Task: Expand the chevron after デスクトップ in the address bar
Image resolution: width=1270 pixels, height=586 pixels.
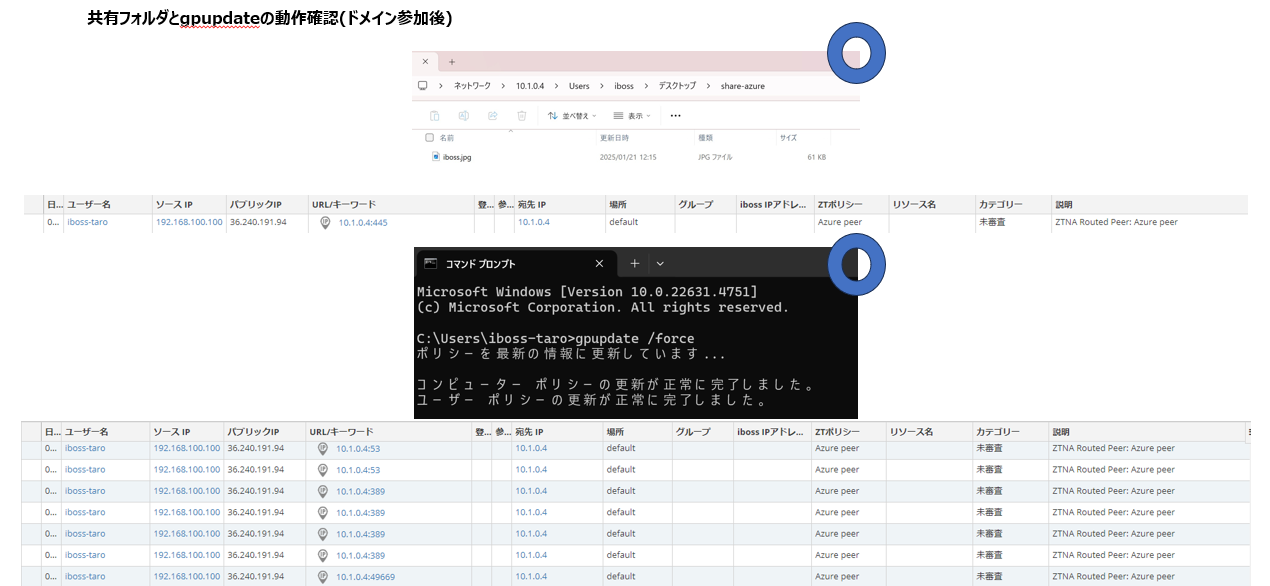Action: 708,86
